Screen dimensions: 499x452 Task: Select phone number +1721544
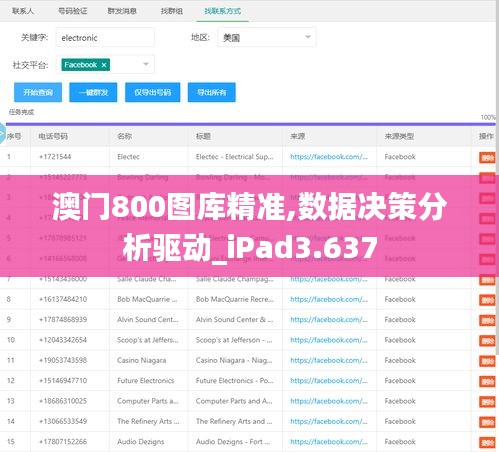(x=55, y=157)
